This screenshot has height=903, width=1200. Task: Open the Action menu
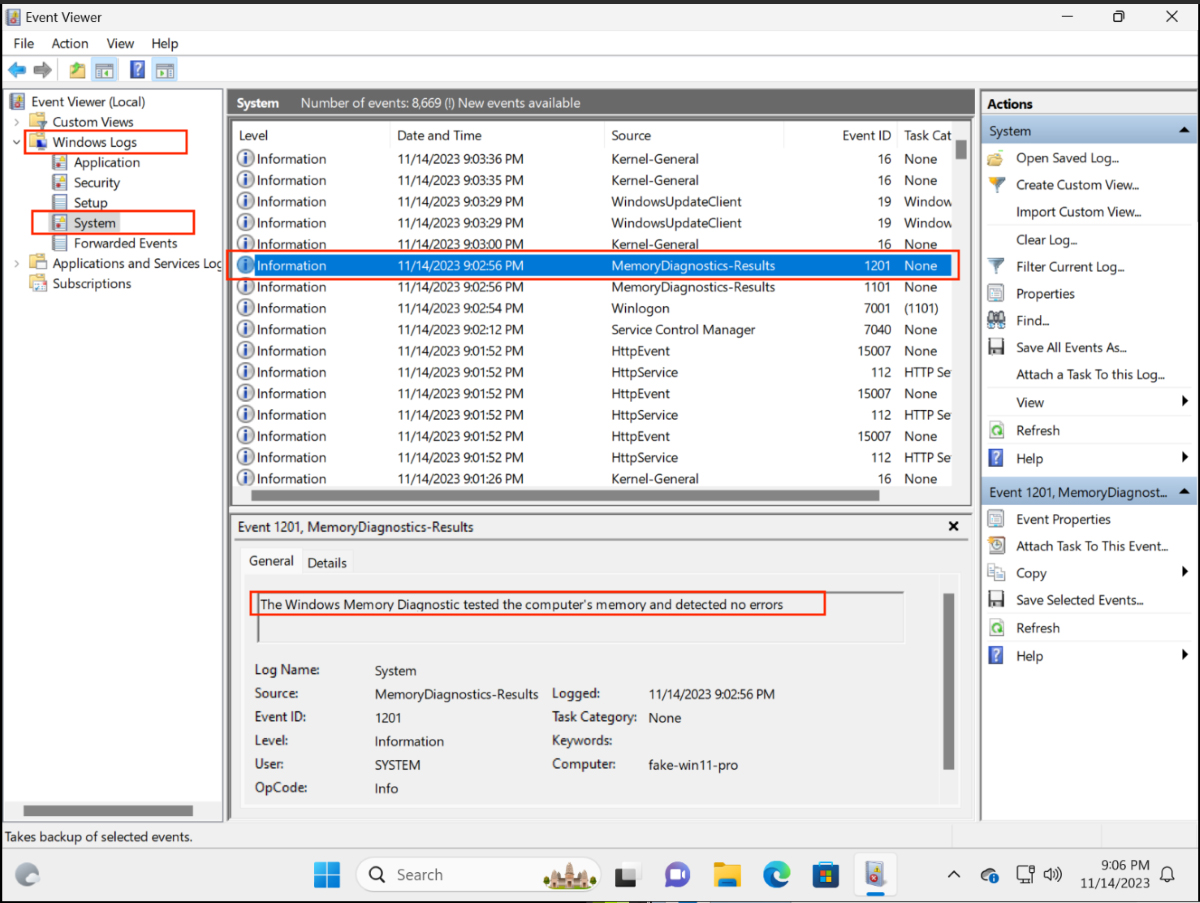69,43
